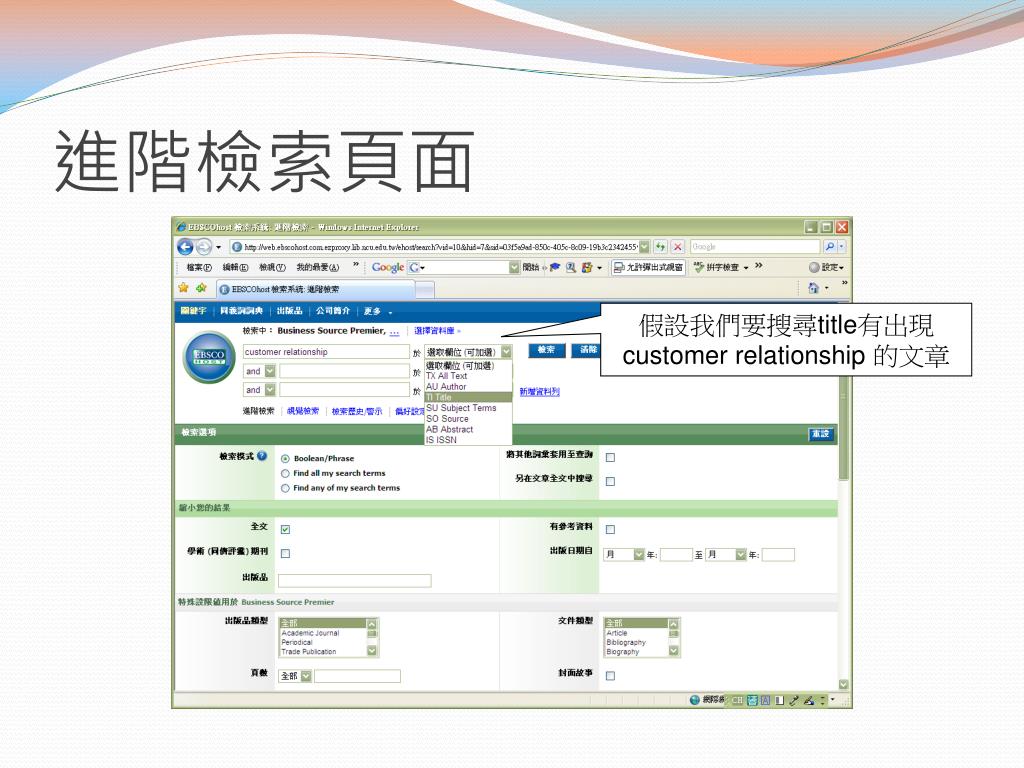Click the Home icon in the IE command bar
1024x768 pixels.
(813, 288)
